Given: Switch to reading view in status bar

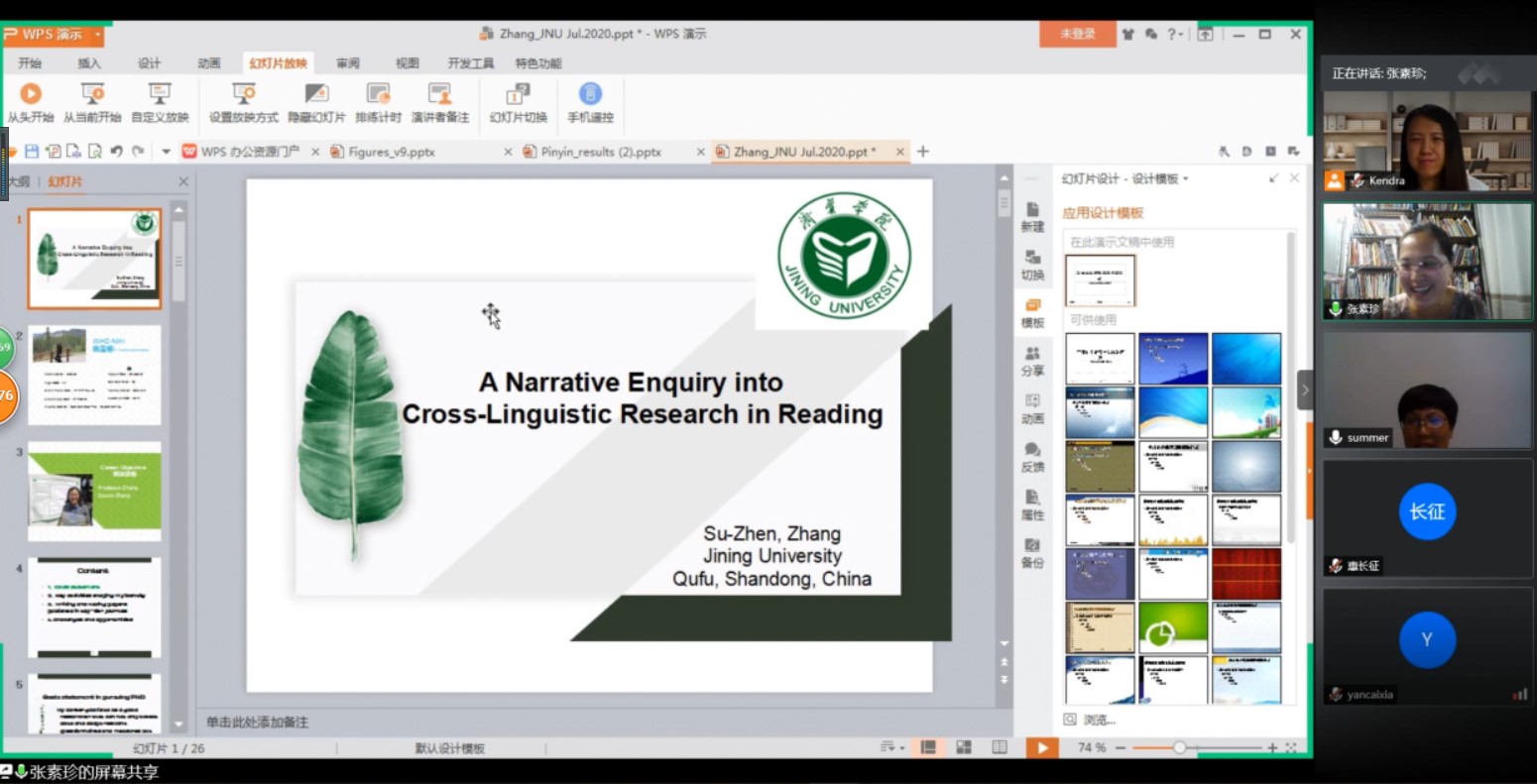Looking at the screenshot, I should pos(1000,747).
